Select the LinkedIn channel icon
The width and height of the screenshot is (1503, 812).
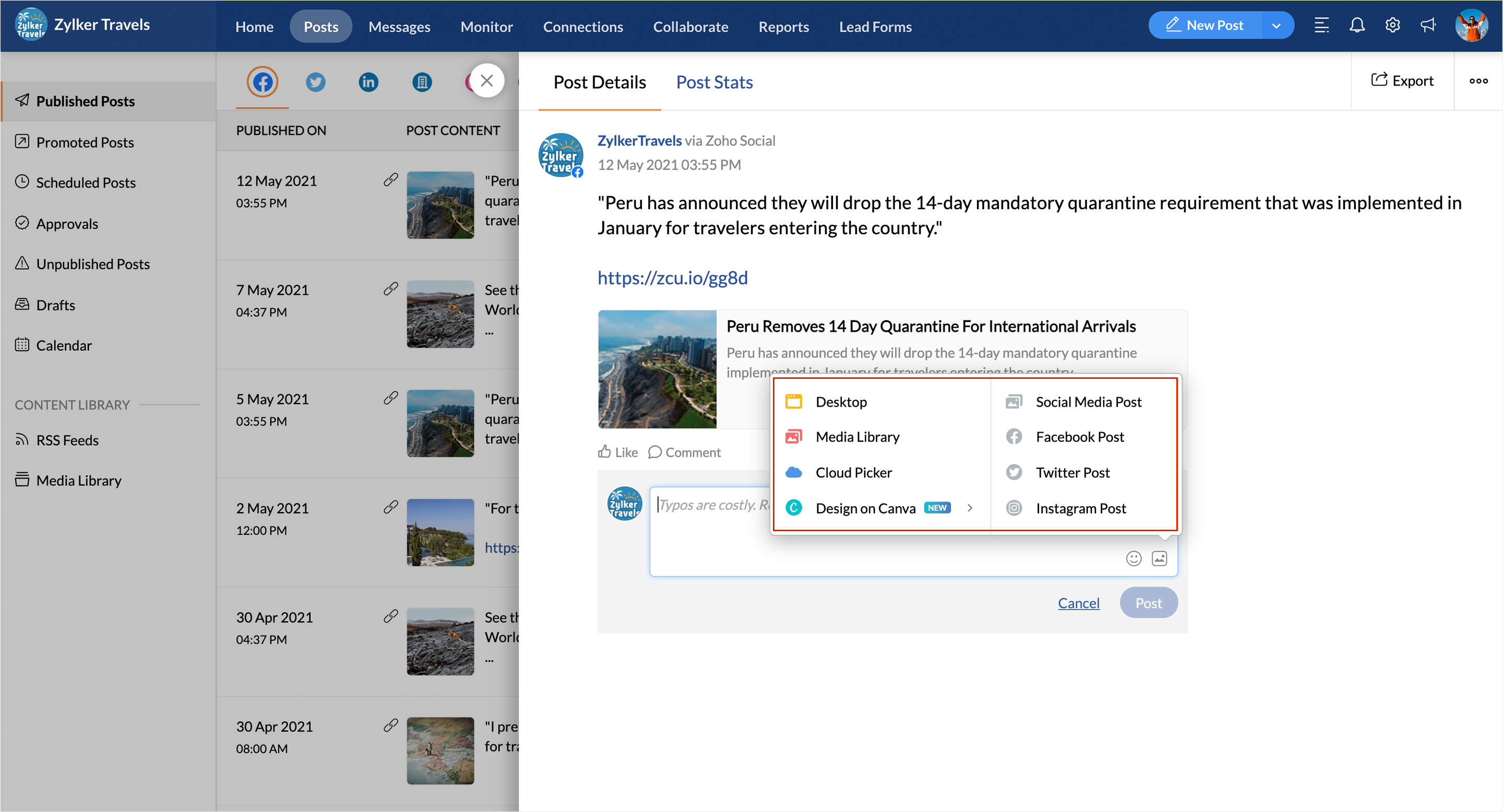coord(368,81)
